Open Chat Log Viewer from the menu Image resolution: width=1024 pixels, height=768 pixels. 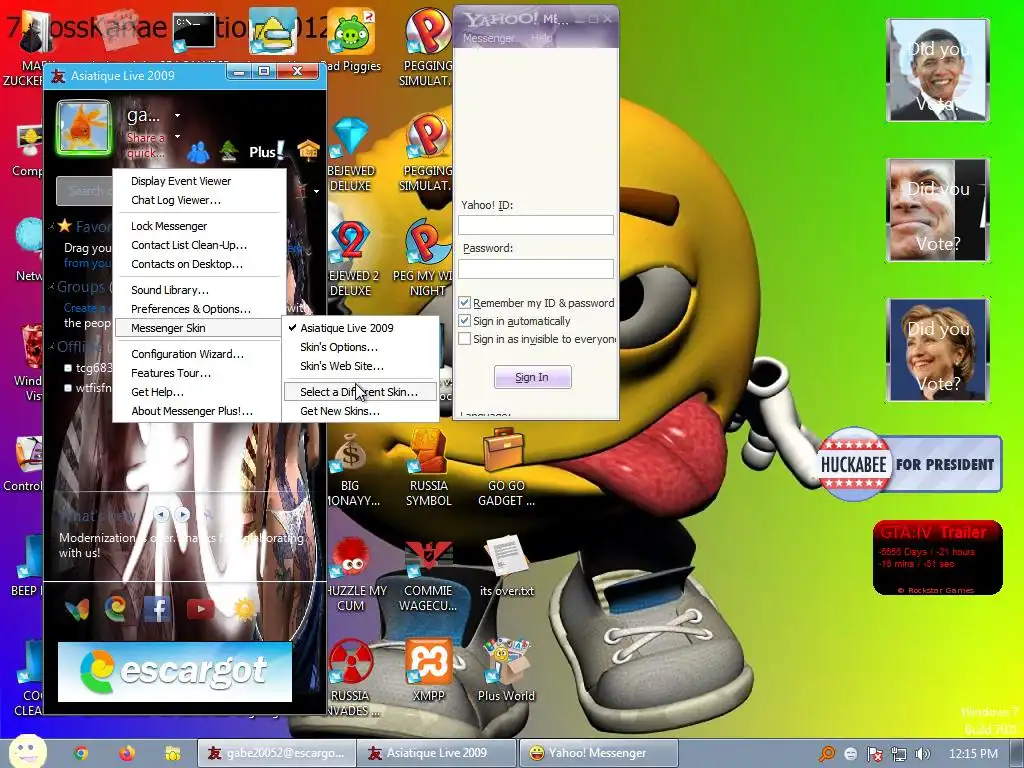tap(199, 200)
